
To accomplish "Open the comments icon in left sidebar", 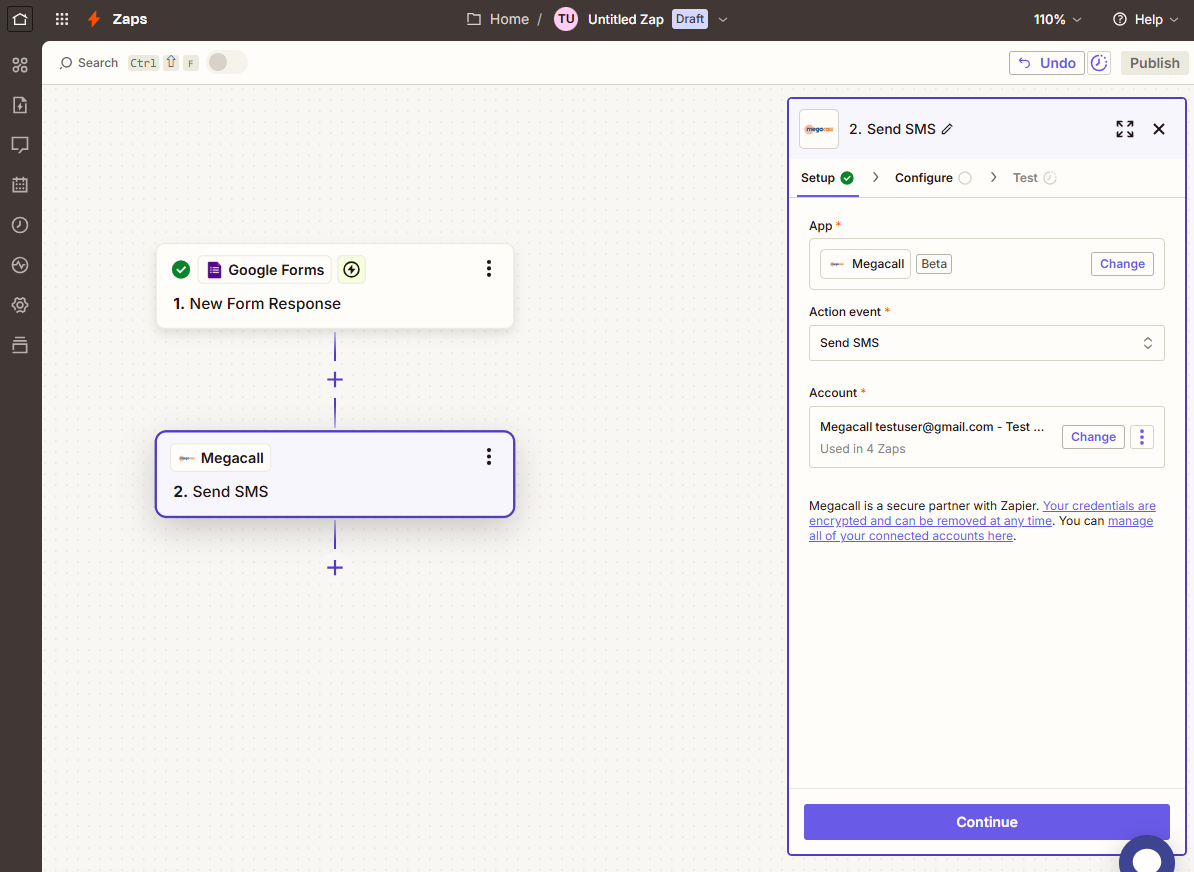I will tap(20, 145).
